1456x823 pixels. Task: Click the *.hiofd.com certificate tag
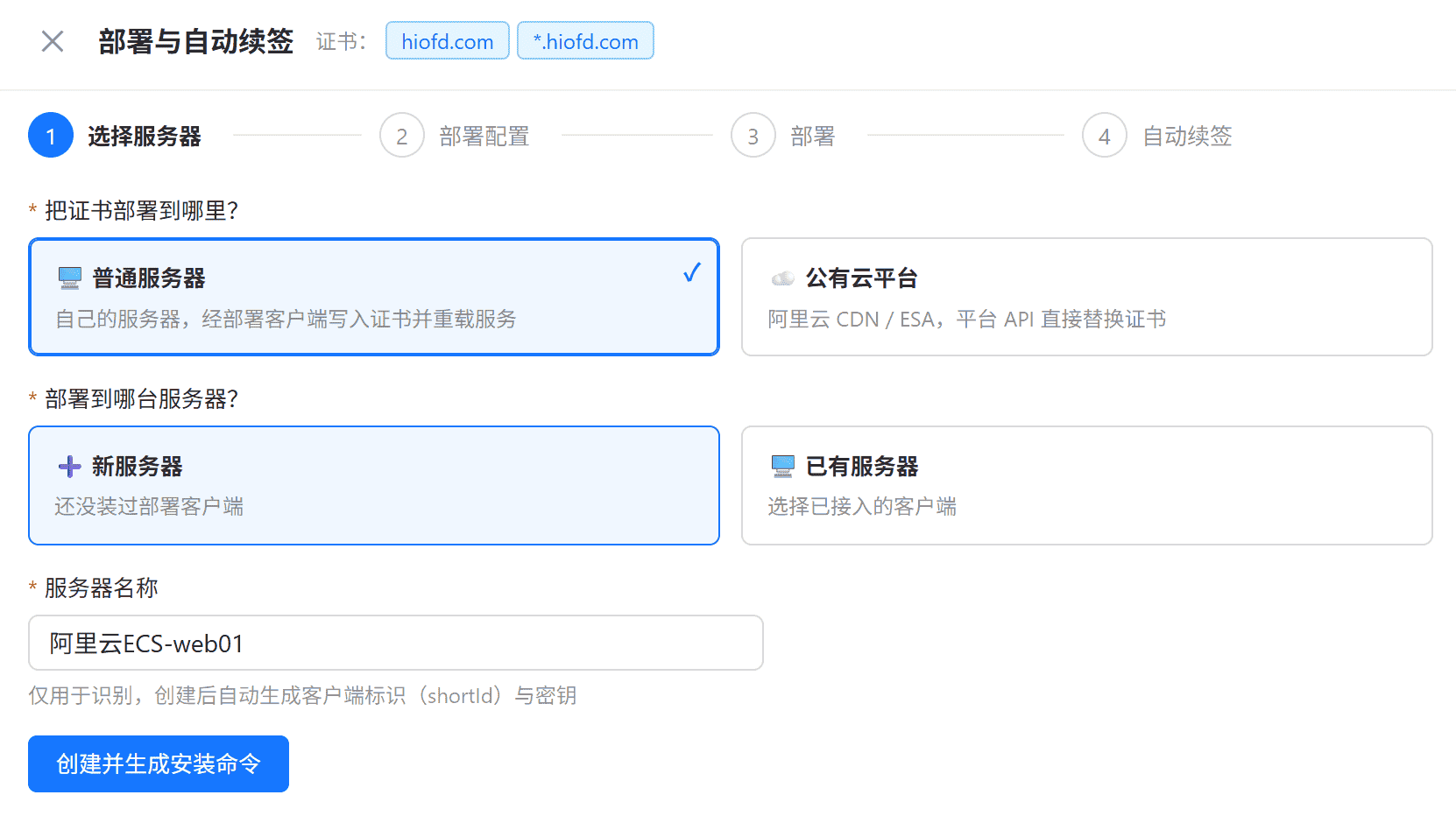586,41
